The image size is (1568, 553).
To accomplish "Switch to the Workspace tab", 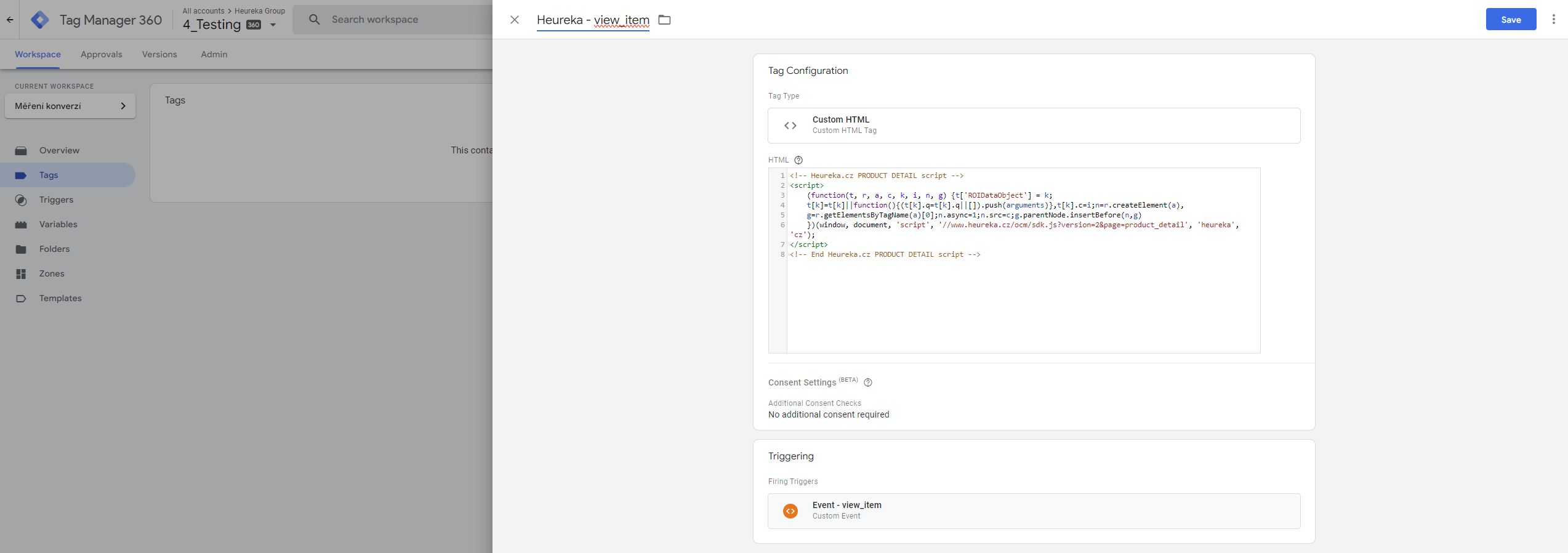I will coord(38,54).
